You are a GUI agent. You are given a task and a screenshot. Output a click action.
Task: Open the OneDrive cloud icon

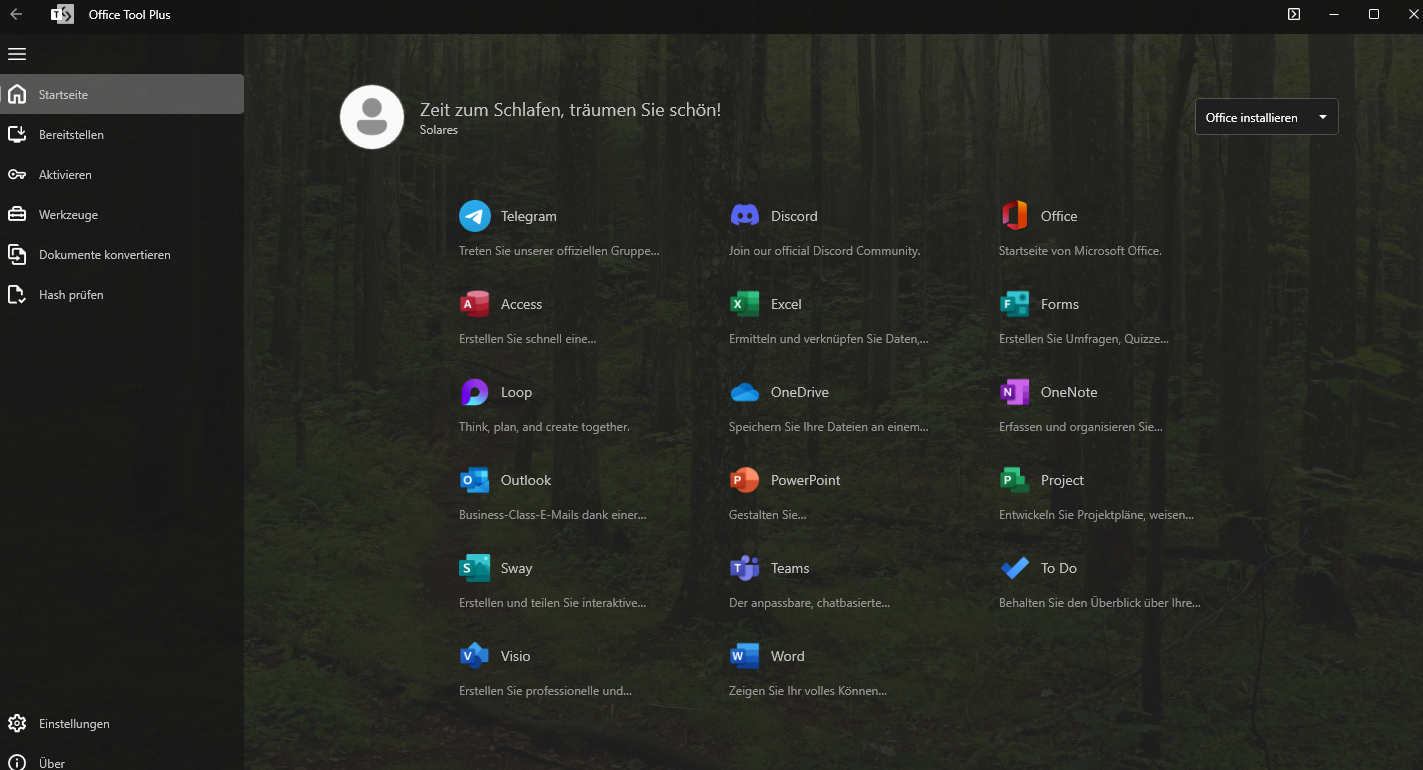pyautogui.click(x=745, y=392)
